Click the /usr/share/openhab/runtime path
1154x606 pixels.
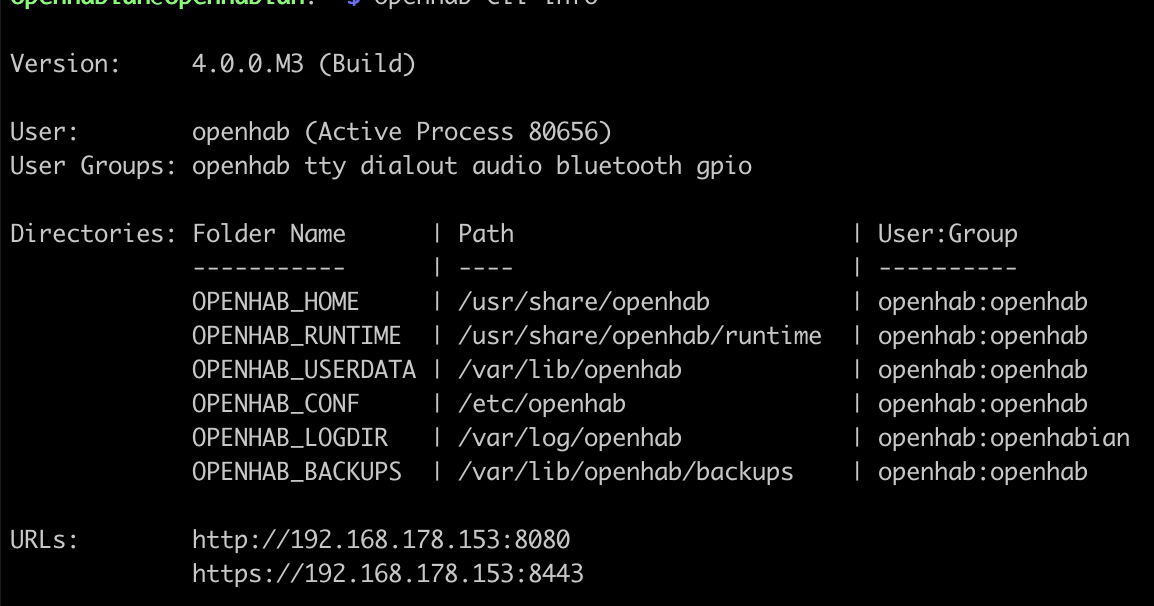(639, 336)
